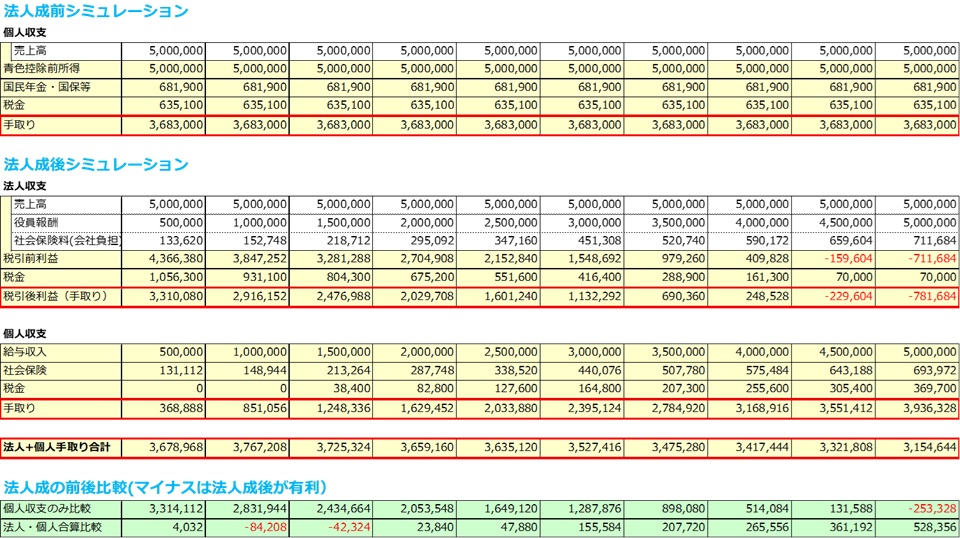Select the cell showing 451,308
Viewport: 960px width, 538px height.
pyautogui.click(x=582, y=241)
